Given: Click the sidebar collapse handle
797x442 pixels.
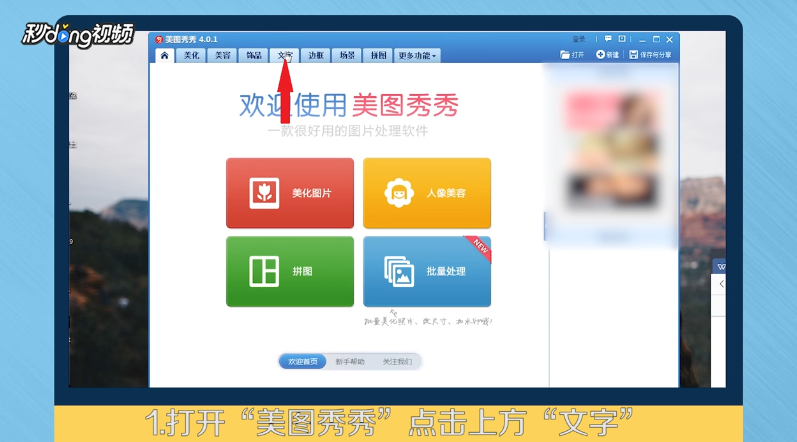Looking at the screenshot, I should [545, 226].
